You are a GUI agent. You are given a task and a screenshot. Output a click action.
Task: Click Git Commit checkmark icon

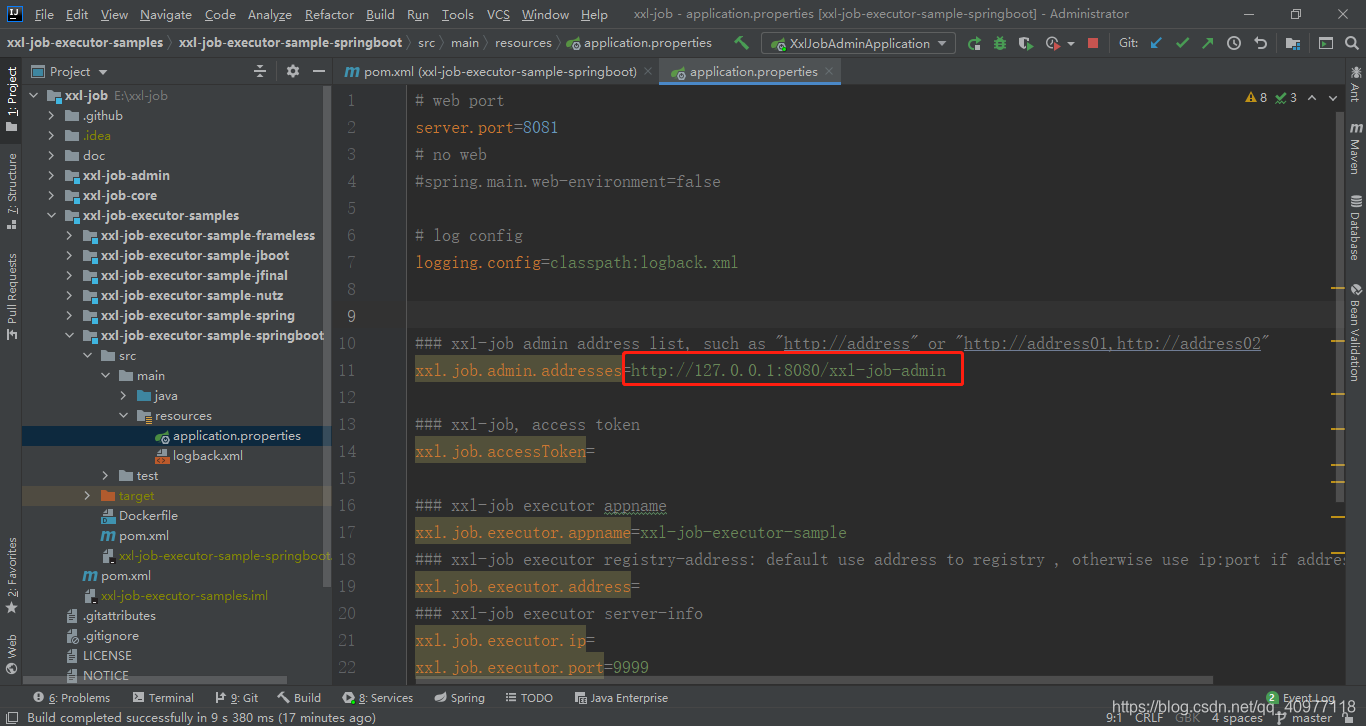coord(1183,43)
